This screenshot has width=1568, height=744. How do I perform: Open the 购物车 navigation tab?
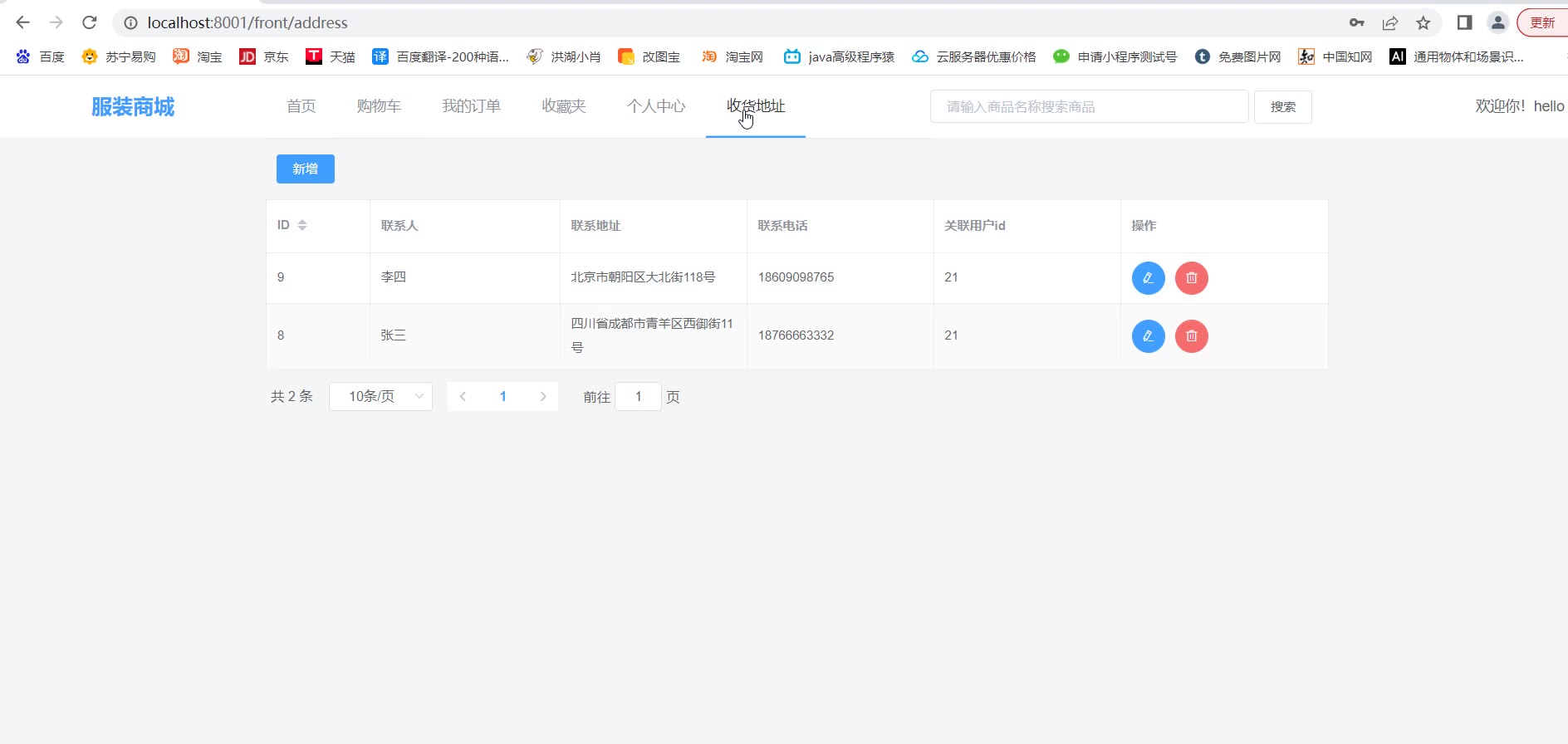pos(379,106)
